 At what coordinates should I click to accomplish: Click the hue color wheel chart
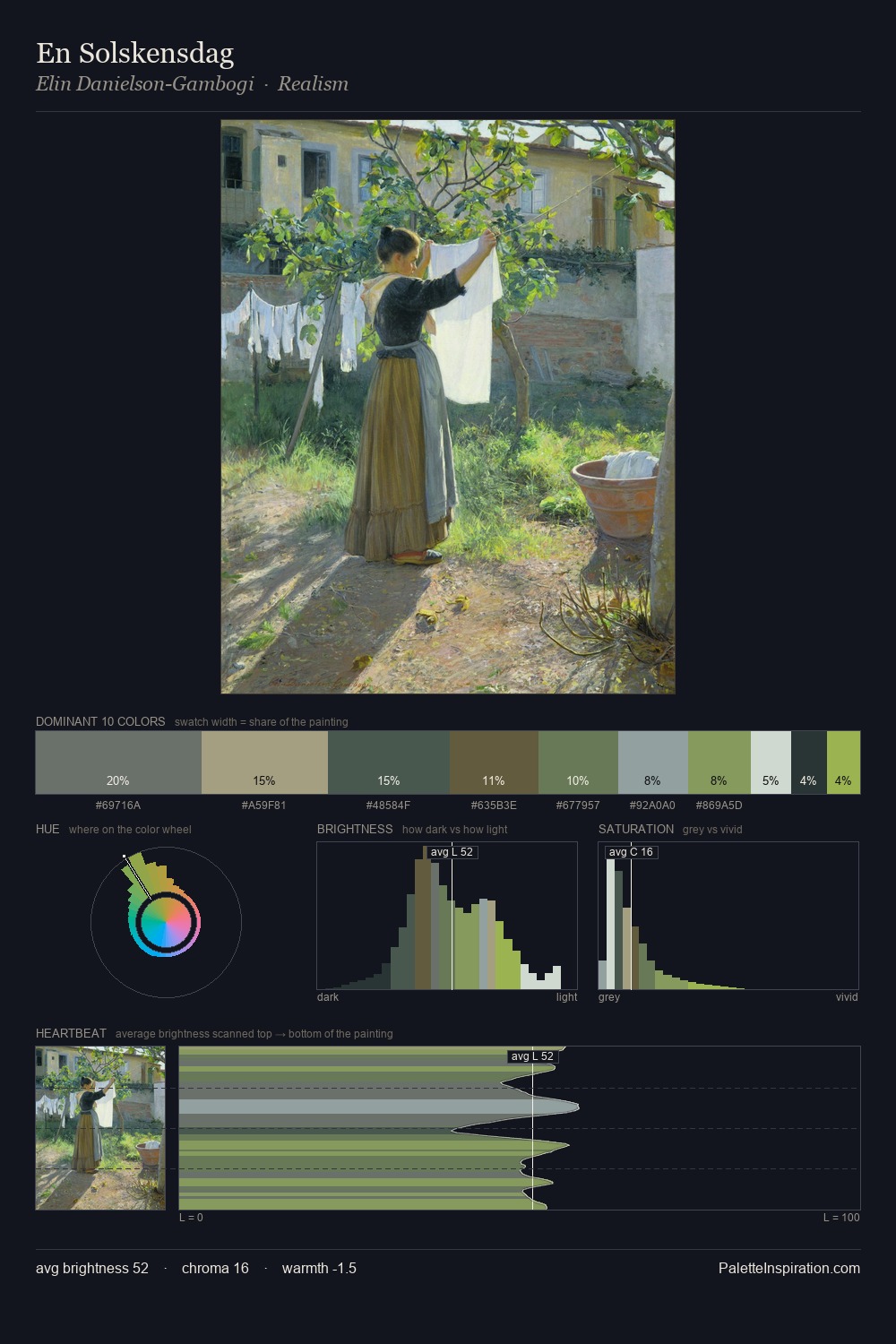click(x=166, y=922)
